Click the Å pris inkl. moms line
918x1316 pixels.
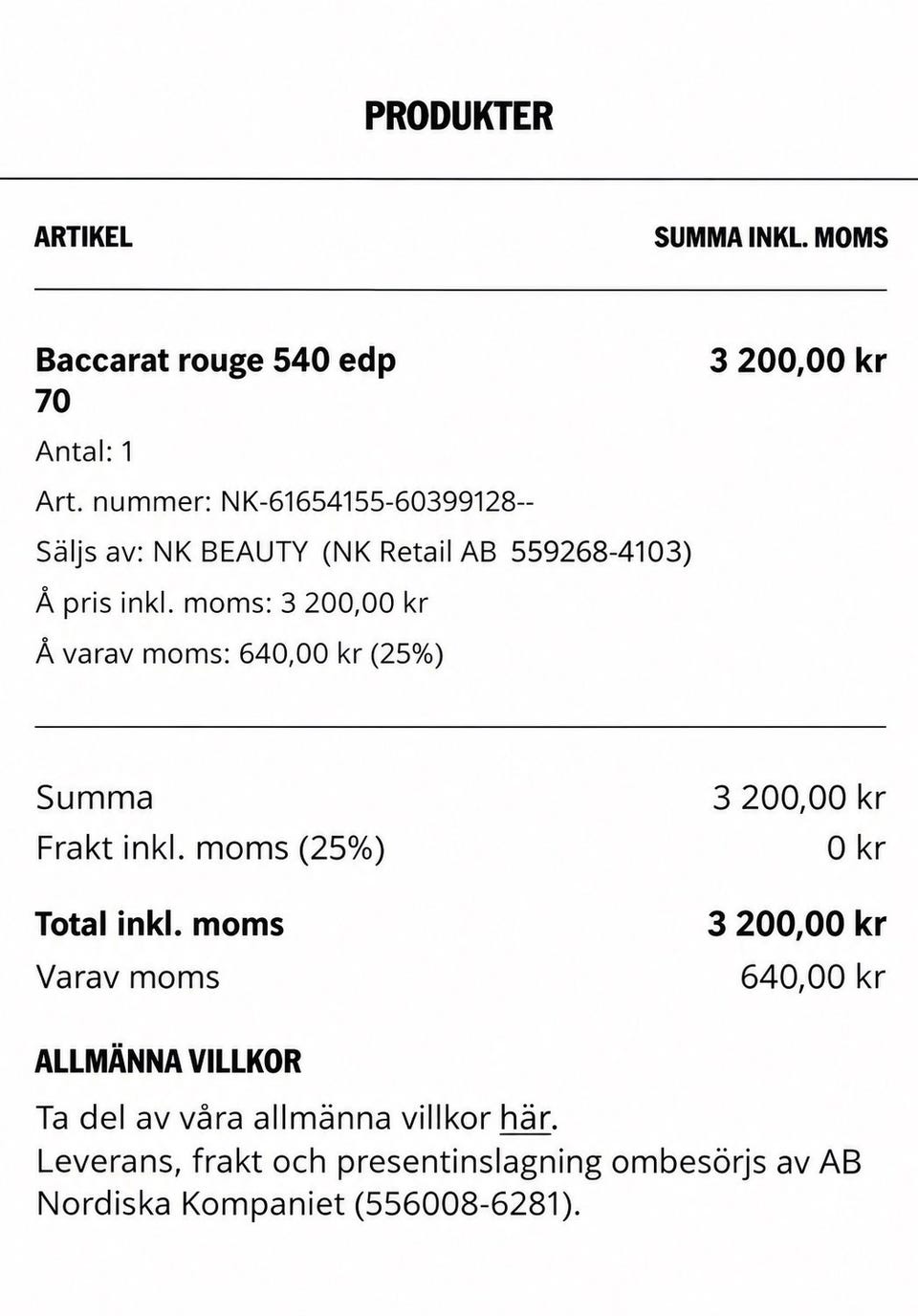(231, 603)
